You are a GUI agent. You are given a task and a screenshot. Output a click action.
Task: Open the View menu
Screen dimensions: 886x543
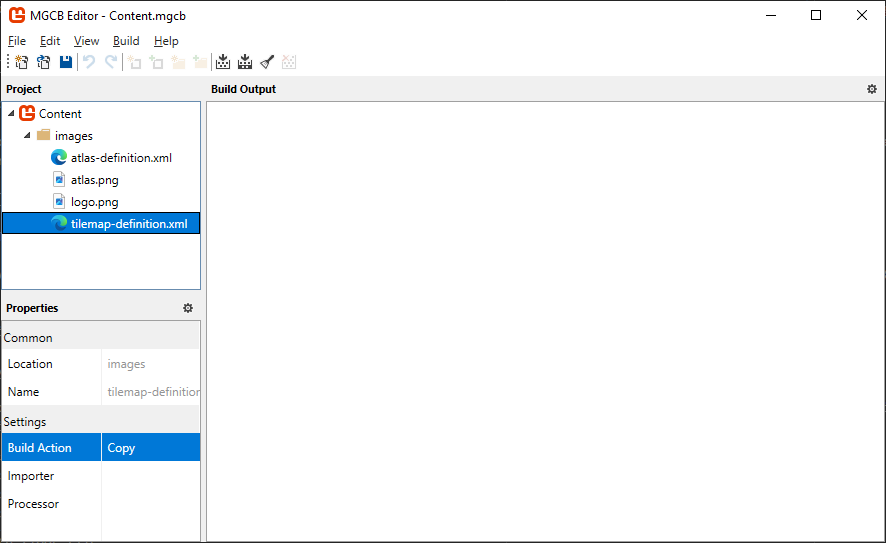tap(86, 41)
